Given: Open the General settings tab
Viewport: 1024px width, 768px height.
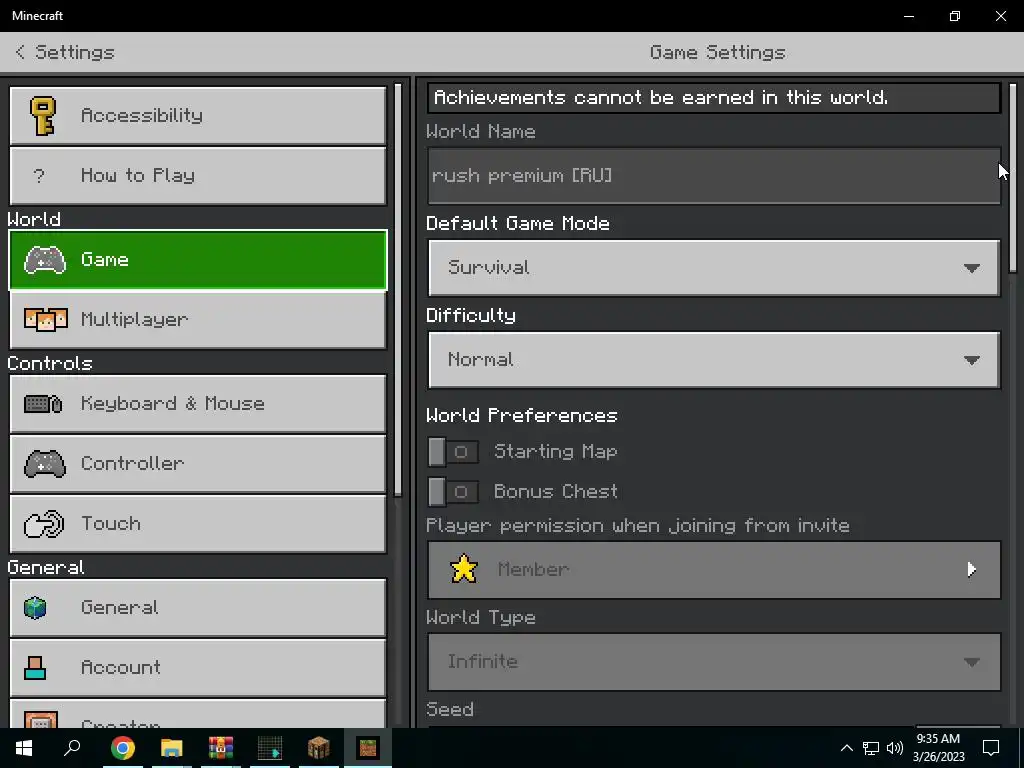Looking at the screenshot, I should 198,608.
